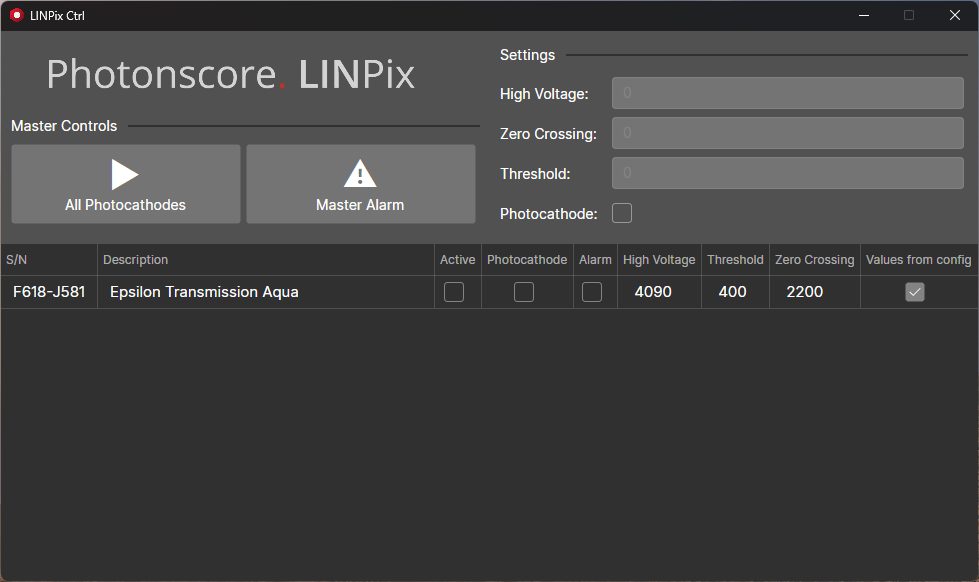Screen dimensions: 979x582
Task: Start All Photocathodes button
Action: 125,184
